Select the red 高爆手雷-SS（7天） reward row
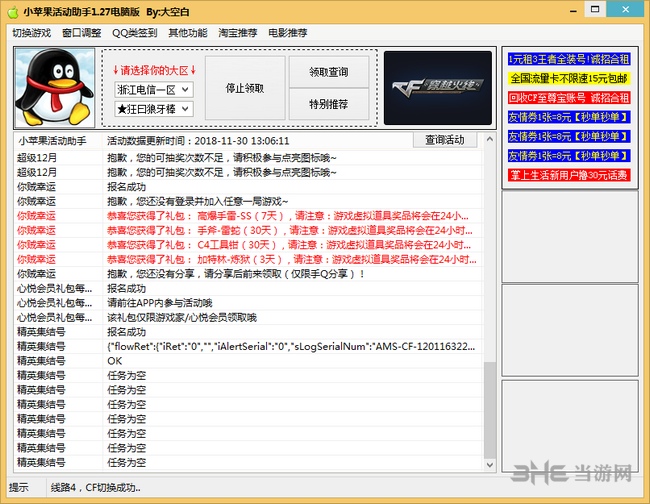This screenshot has height=504, width=650. (x=248, y=216)
